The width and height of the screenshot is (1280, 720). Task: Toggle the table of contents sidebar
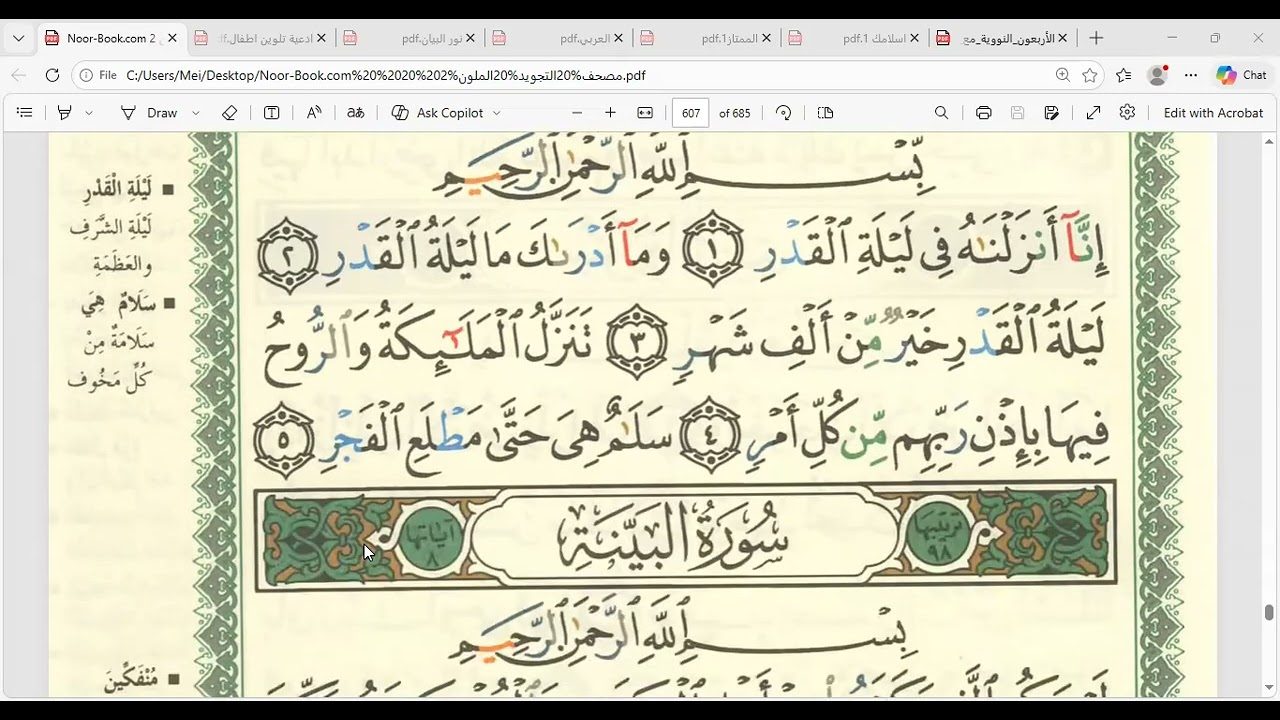[x=25, y=113]
